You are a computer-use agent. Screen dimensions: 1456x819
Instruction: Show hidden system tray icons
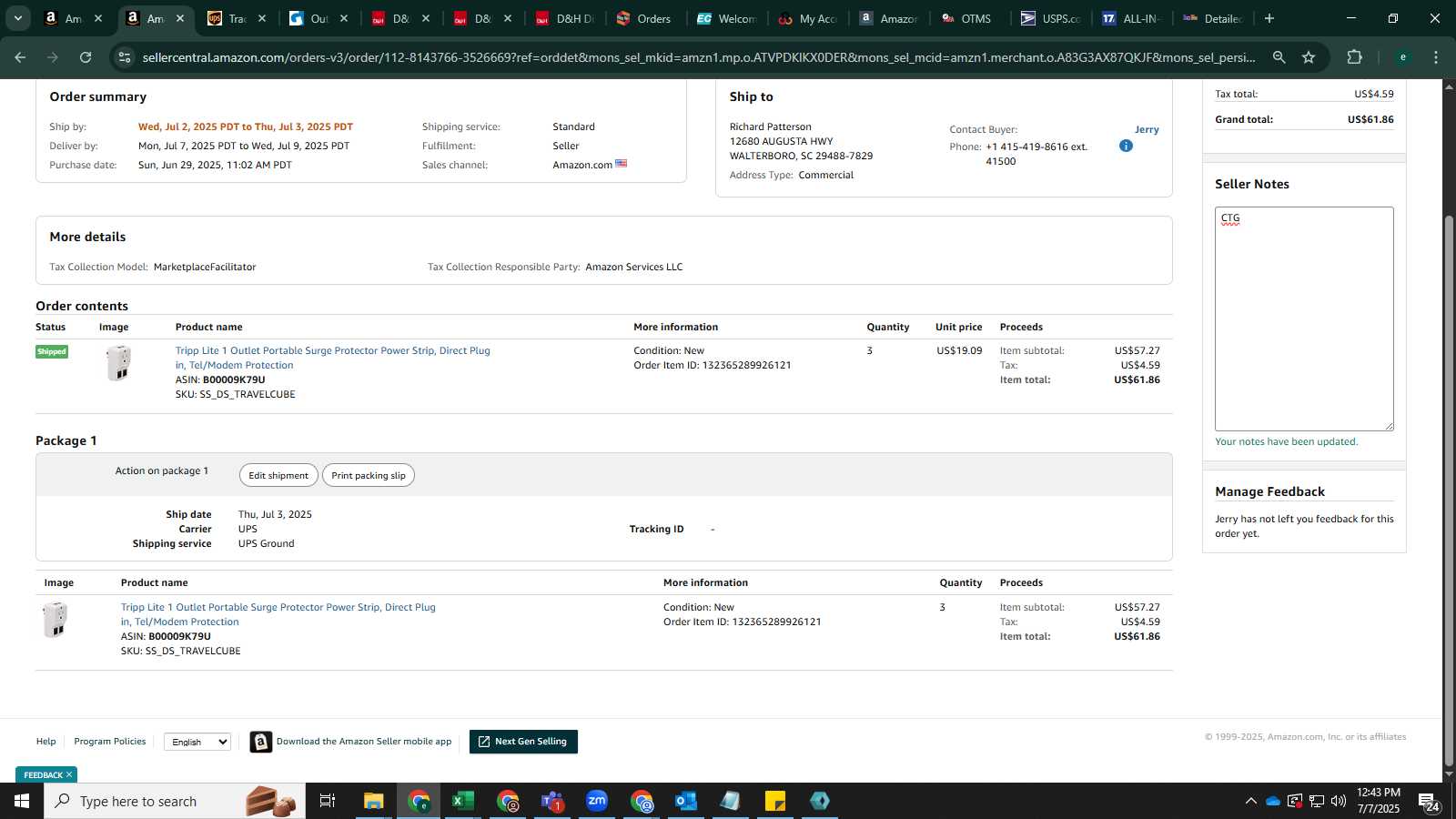click(x=1251, y=801)
